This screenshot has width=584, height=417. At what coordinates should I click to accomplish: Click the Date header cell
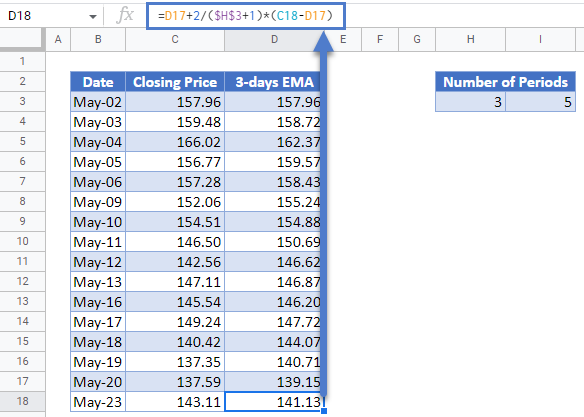click(x=98, y=82)
